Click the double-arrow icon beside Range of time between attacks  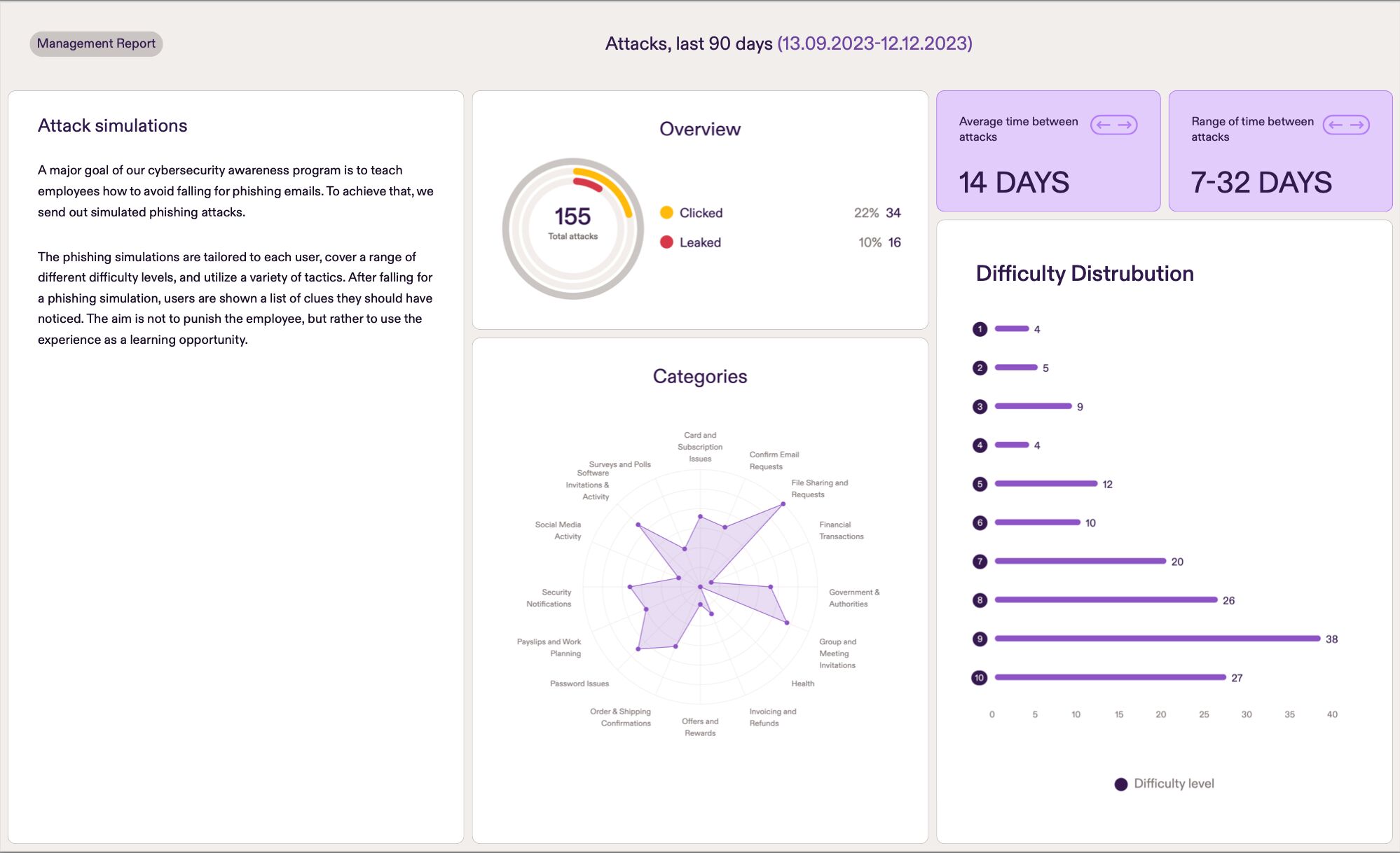pos(1346,125)
